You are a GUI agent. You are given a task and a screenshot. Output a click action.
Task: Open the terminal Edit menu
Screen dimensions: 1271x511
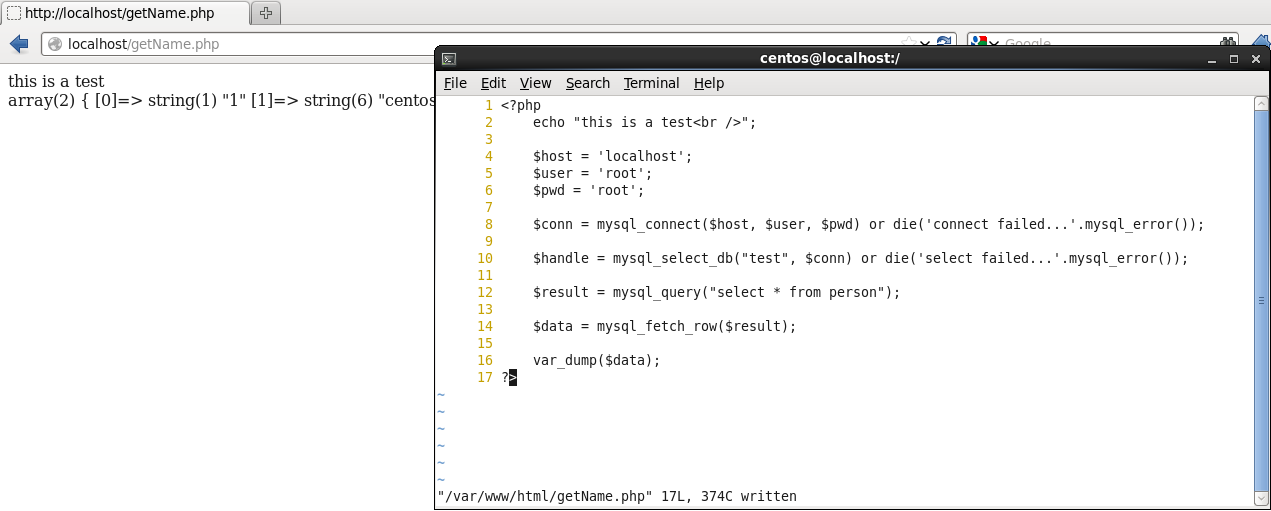pyautogui.click(x=493, y=83)
